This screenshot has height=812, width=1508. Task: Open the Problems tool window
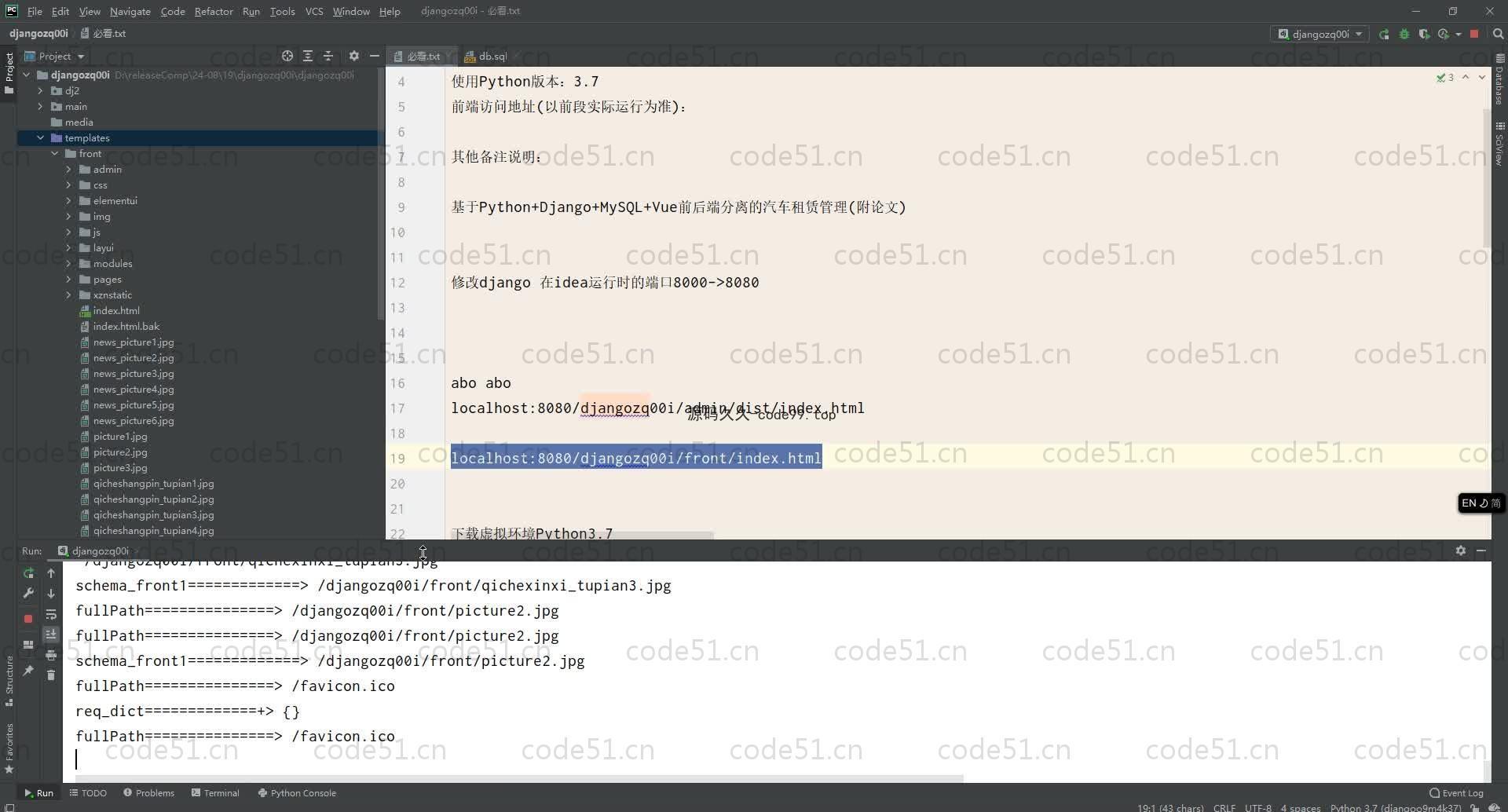pyautogui.click(x=148, y=792)
